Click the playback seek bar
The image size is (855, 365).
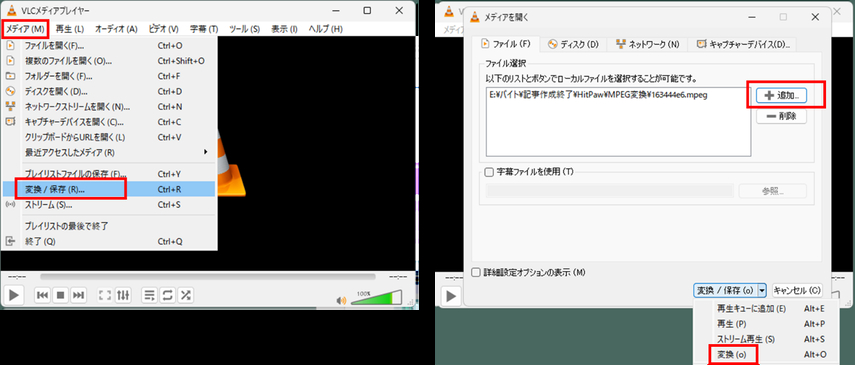(208, 277)
